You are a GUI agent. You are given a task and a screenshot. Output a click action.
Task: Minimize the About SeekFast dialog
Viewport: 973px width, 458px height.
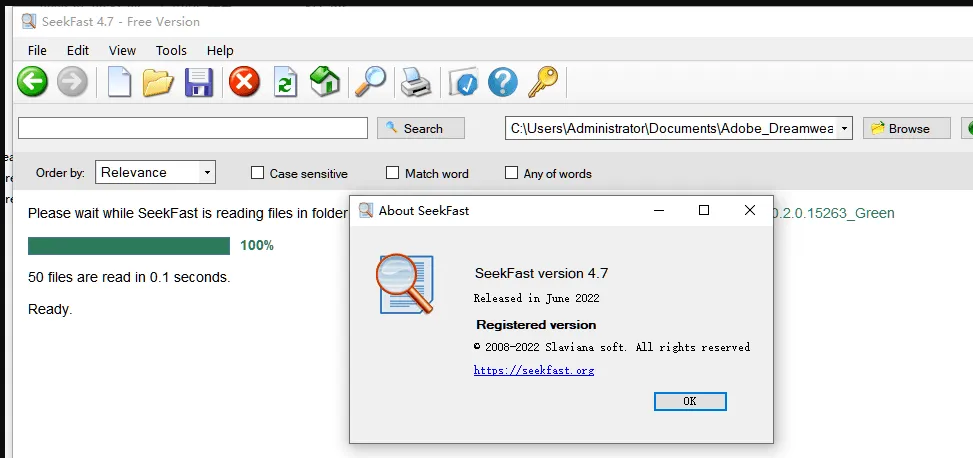660,210
